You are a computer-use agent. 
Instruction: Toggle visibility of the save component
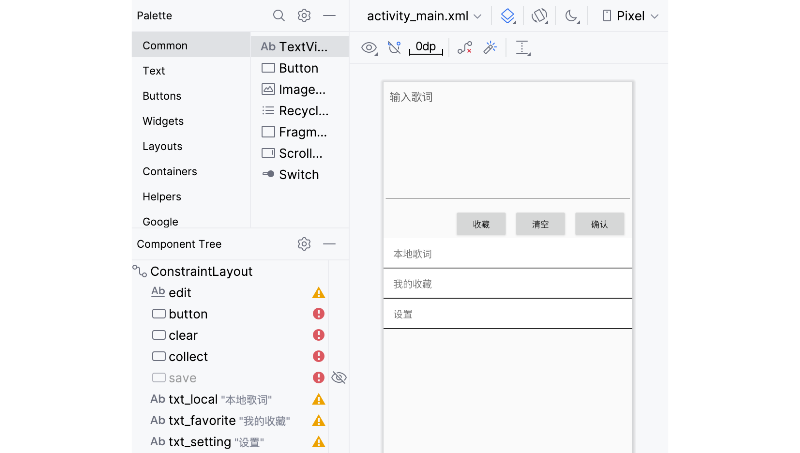[x=339, y=378]
